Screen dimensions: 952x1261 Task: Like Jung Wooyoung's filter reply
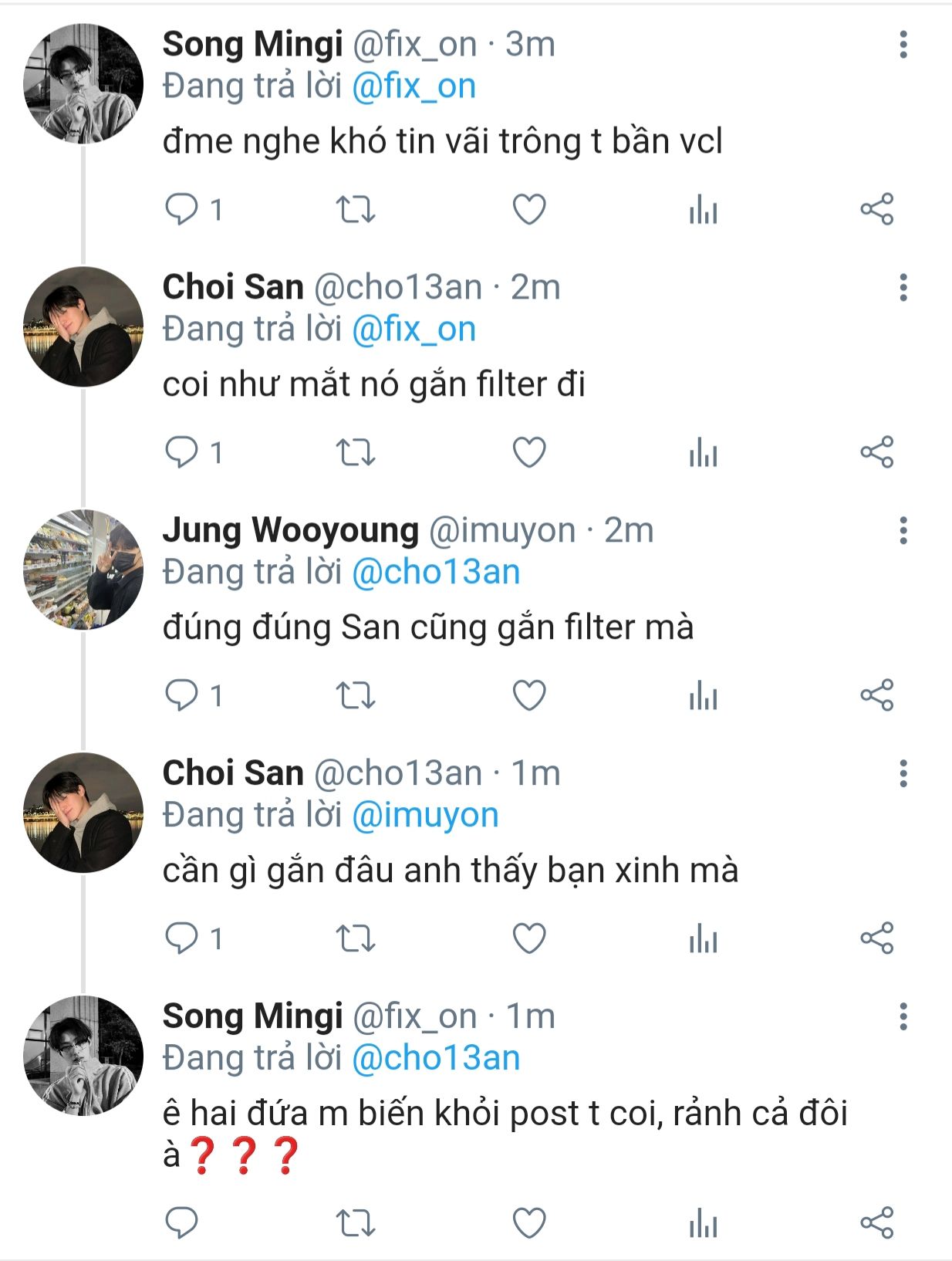click(529, 695)
